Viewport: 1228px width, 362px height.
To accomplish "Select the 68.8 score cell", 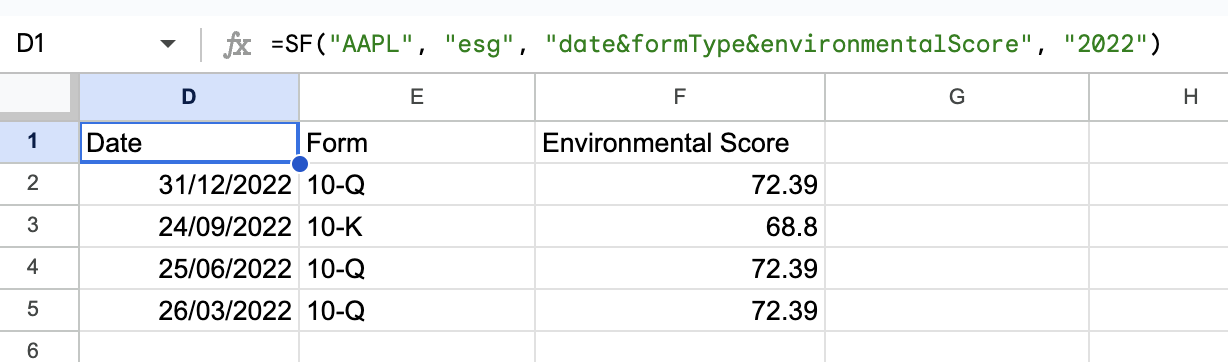I will 680,226.
